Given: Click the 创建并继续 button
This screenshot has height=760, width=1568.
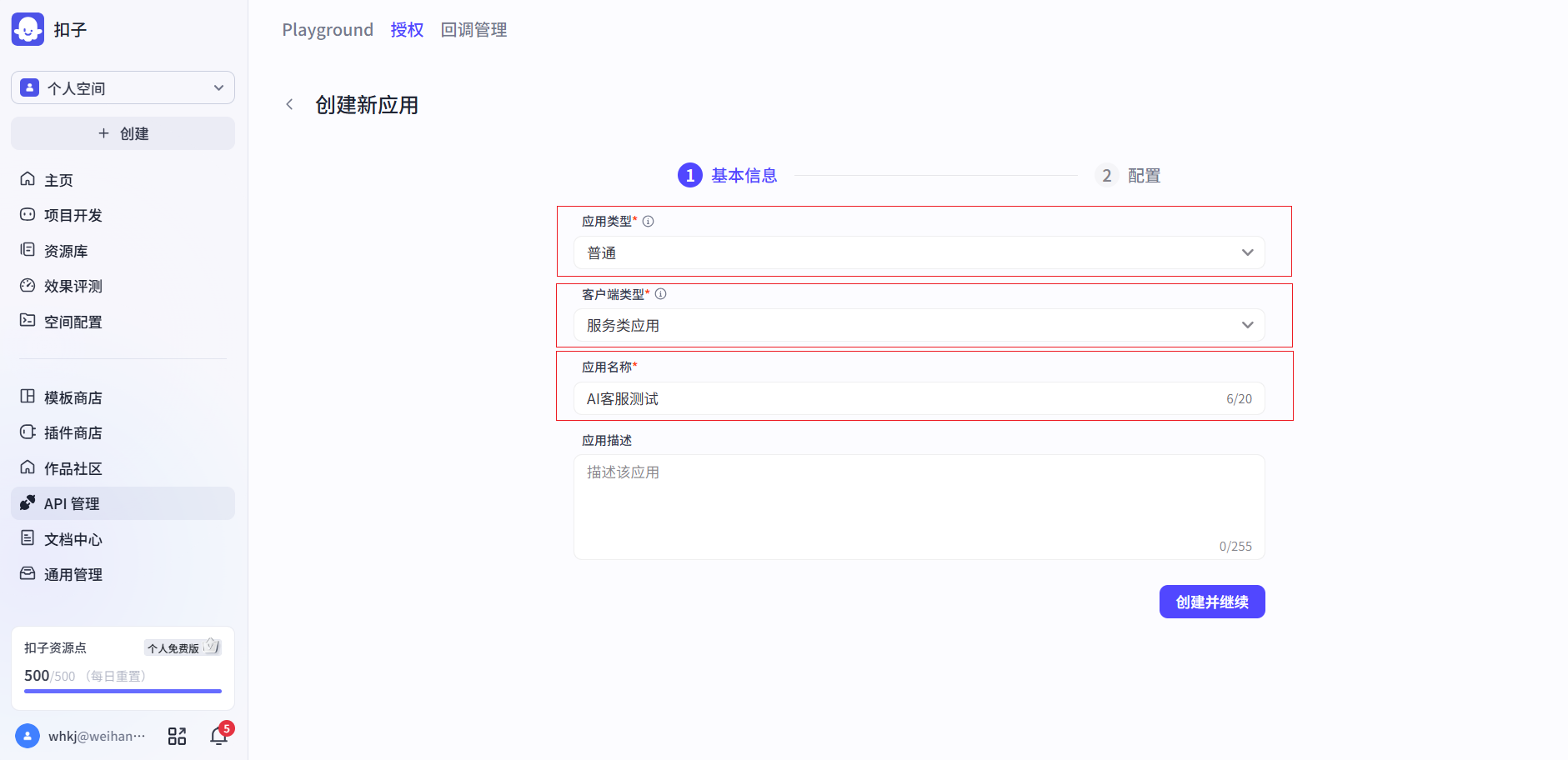Looking at the screenshot, I should [x=1211, y=602].
